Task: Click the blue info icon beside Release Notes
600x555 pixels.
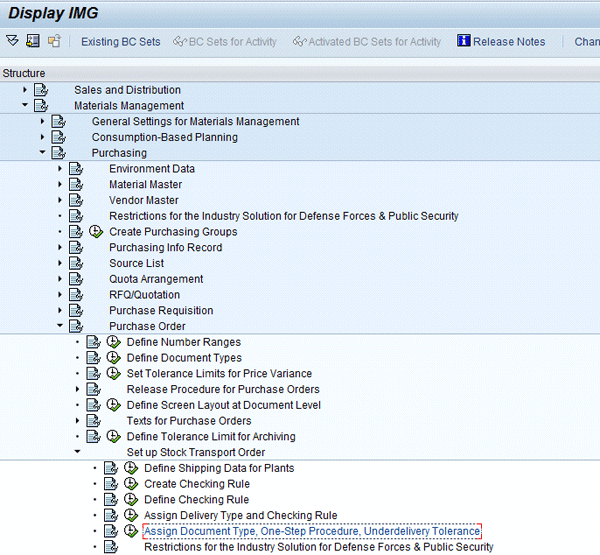Action: (463, 41)
